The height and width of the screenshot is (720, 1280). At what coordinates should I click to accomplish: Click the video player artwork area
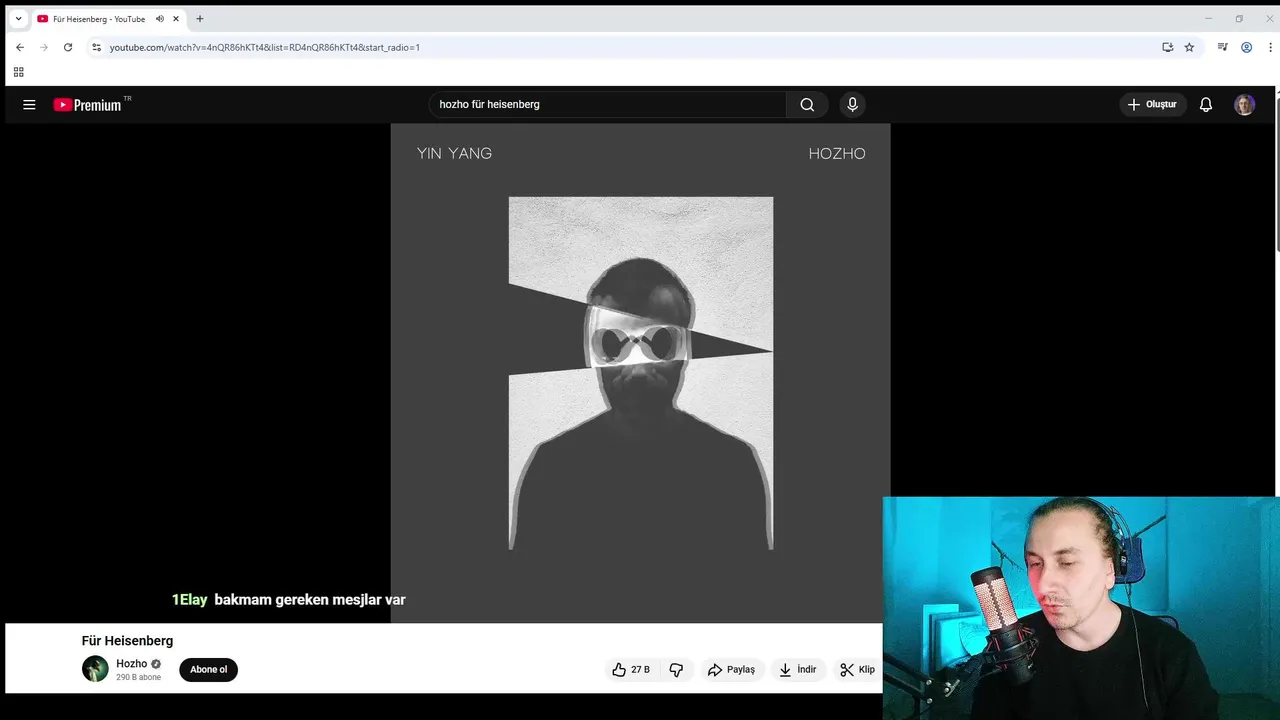(640, 373)
